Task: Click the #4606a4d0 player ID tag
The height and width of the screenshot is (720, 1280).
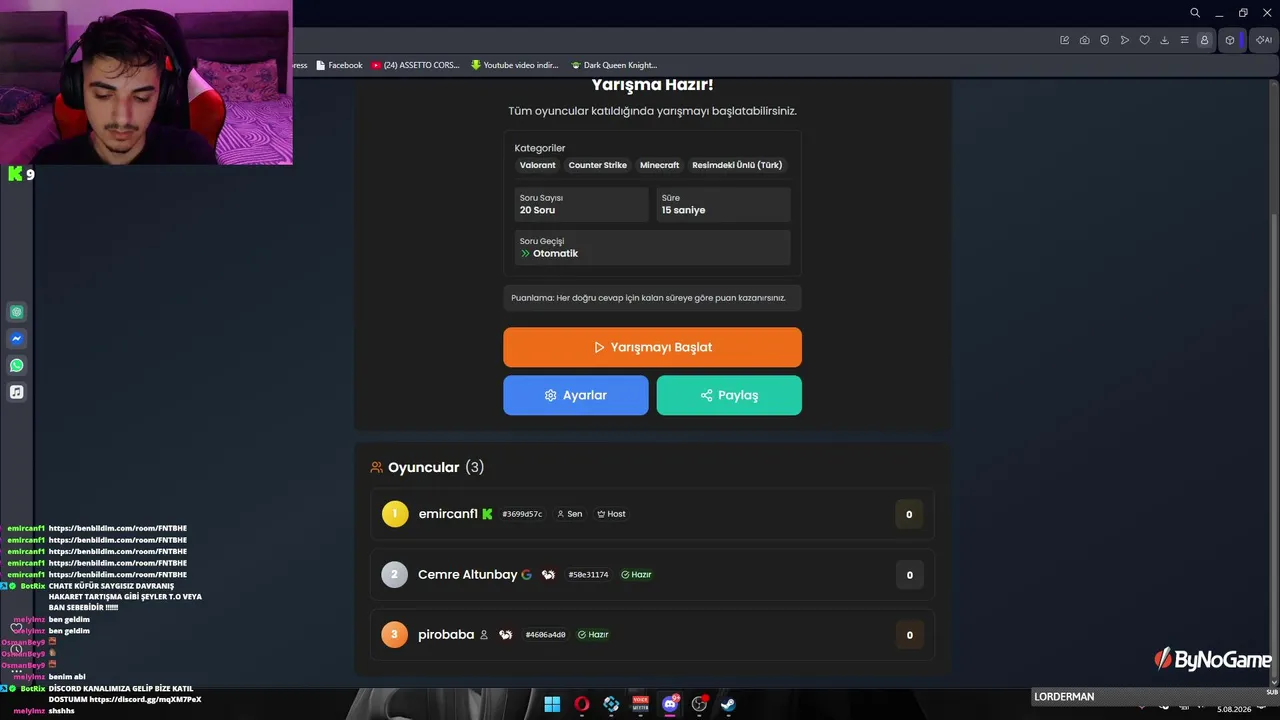Action: click(545, 635)
